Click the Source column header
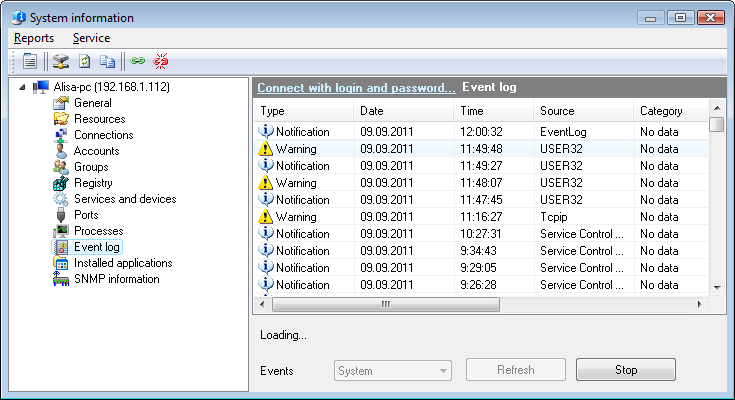 pos(557,111)
